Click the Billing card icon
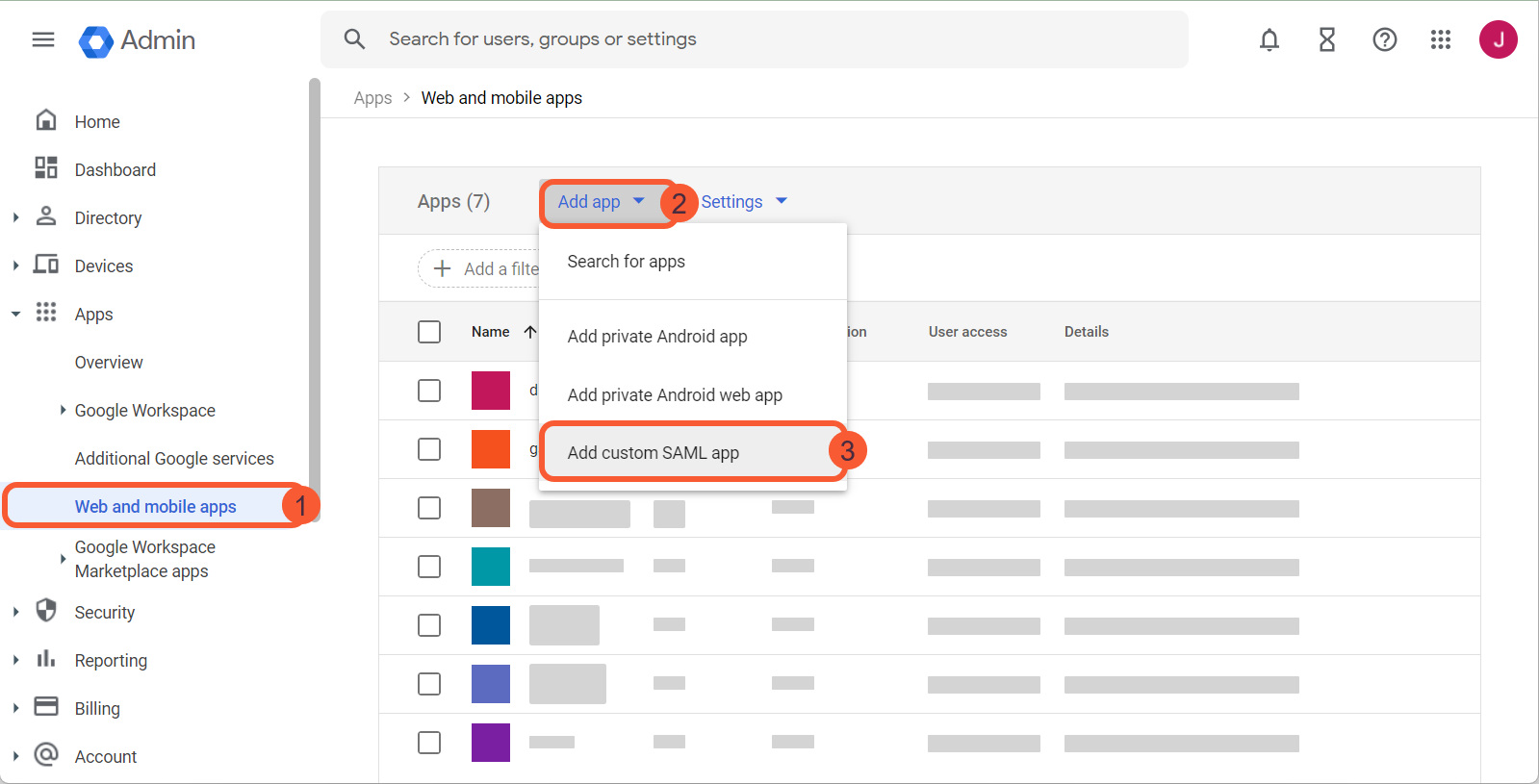 coord(46,706)
